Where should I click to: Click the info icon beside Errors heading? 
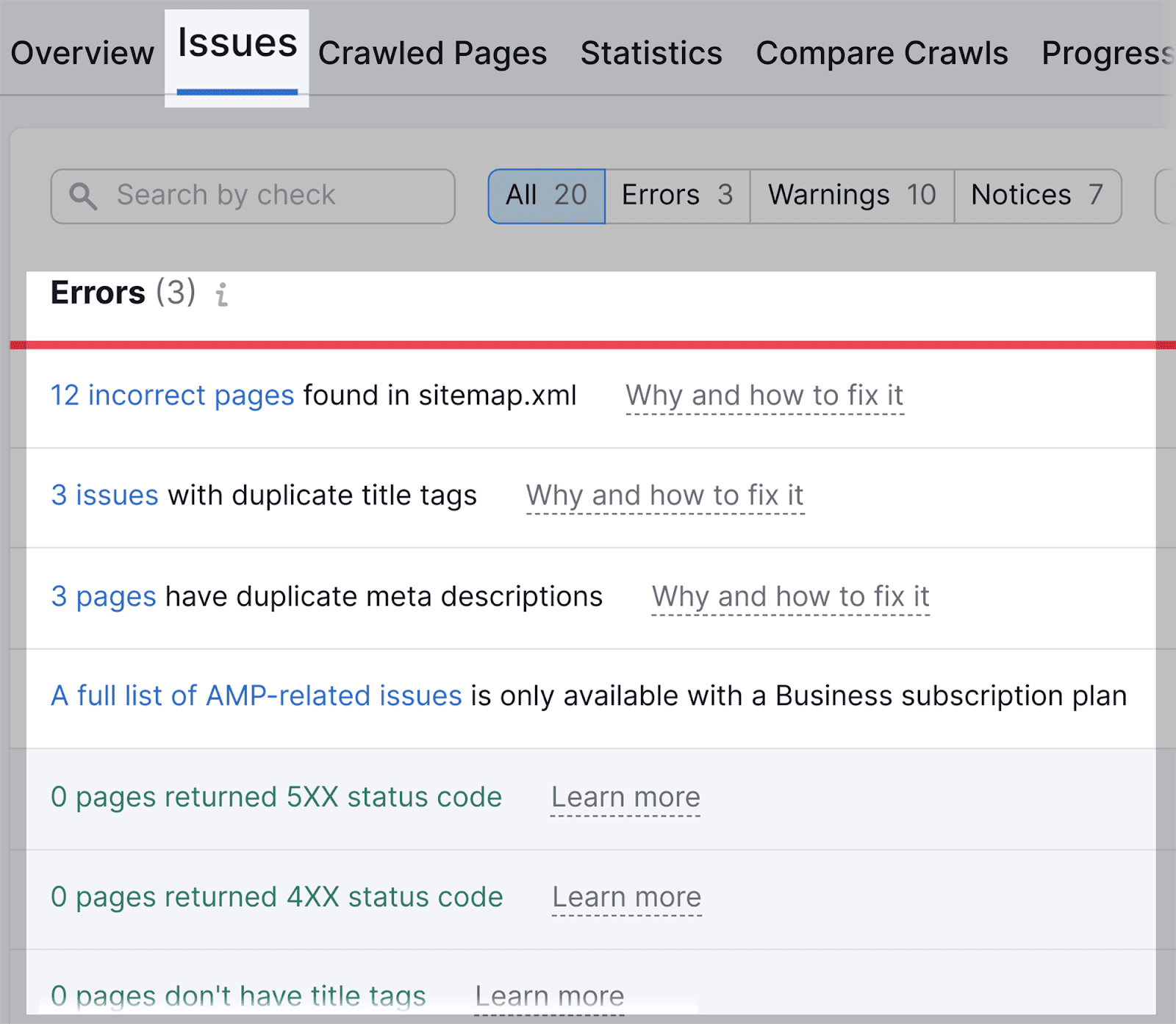pyautogui.click(x=221, y=295)
